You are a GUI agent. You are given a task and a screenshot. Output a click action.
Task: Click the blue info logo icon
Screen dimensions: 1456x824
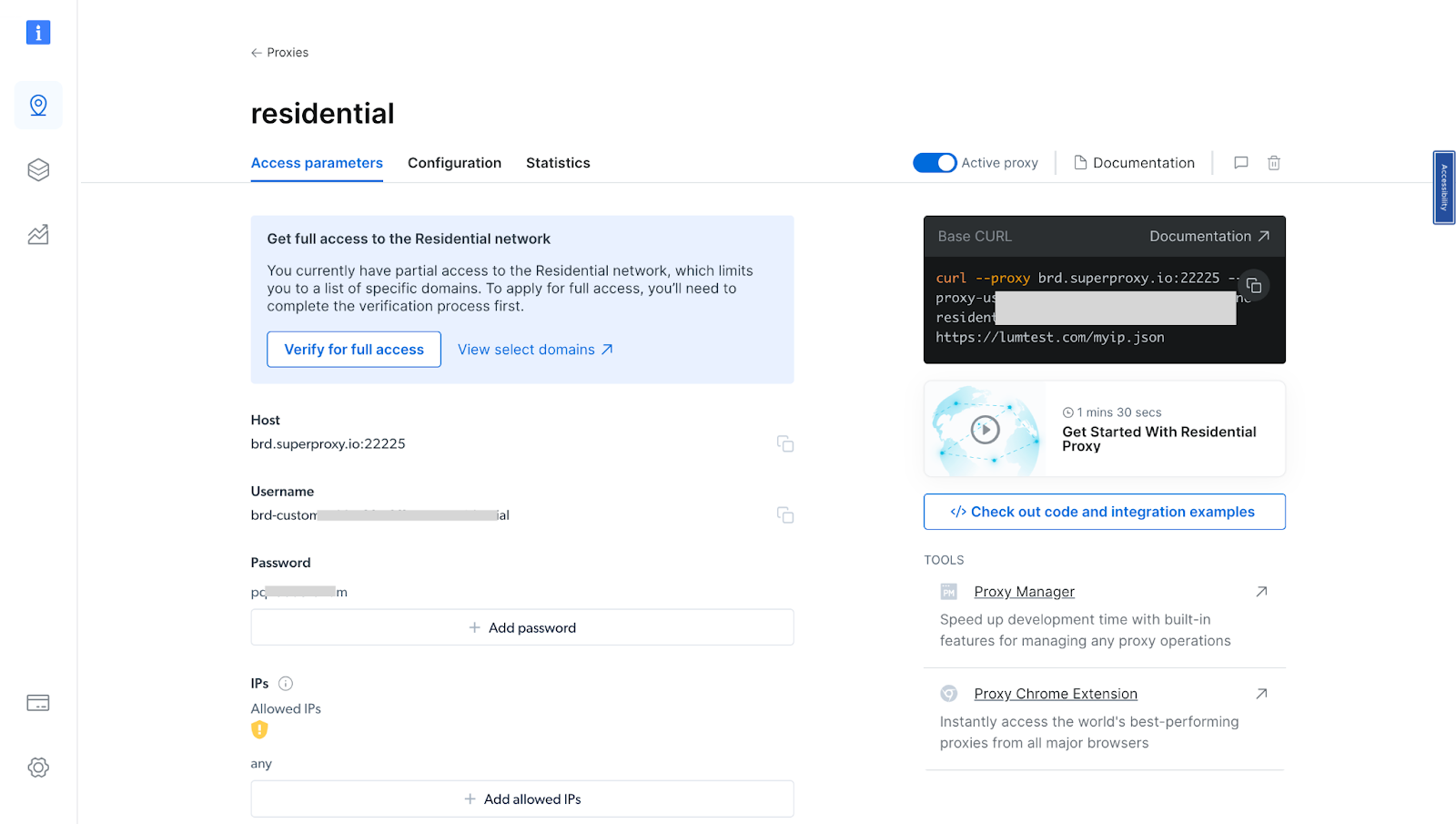pyautogui.click(x=38, y=33)
